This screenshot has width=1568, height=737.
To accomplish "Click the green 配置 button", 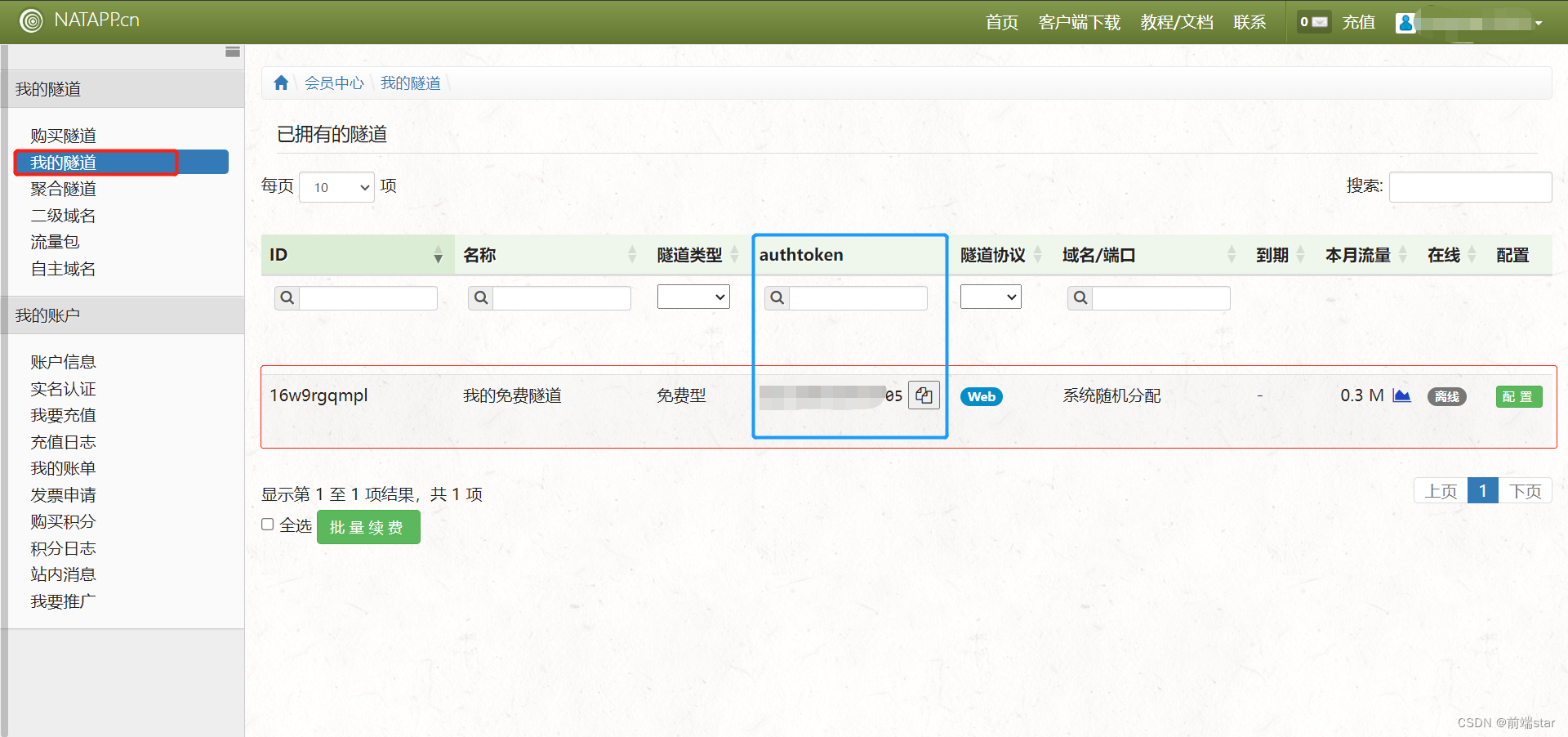I will (x=1519, y=396).
